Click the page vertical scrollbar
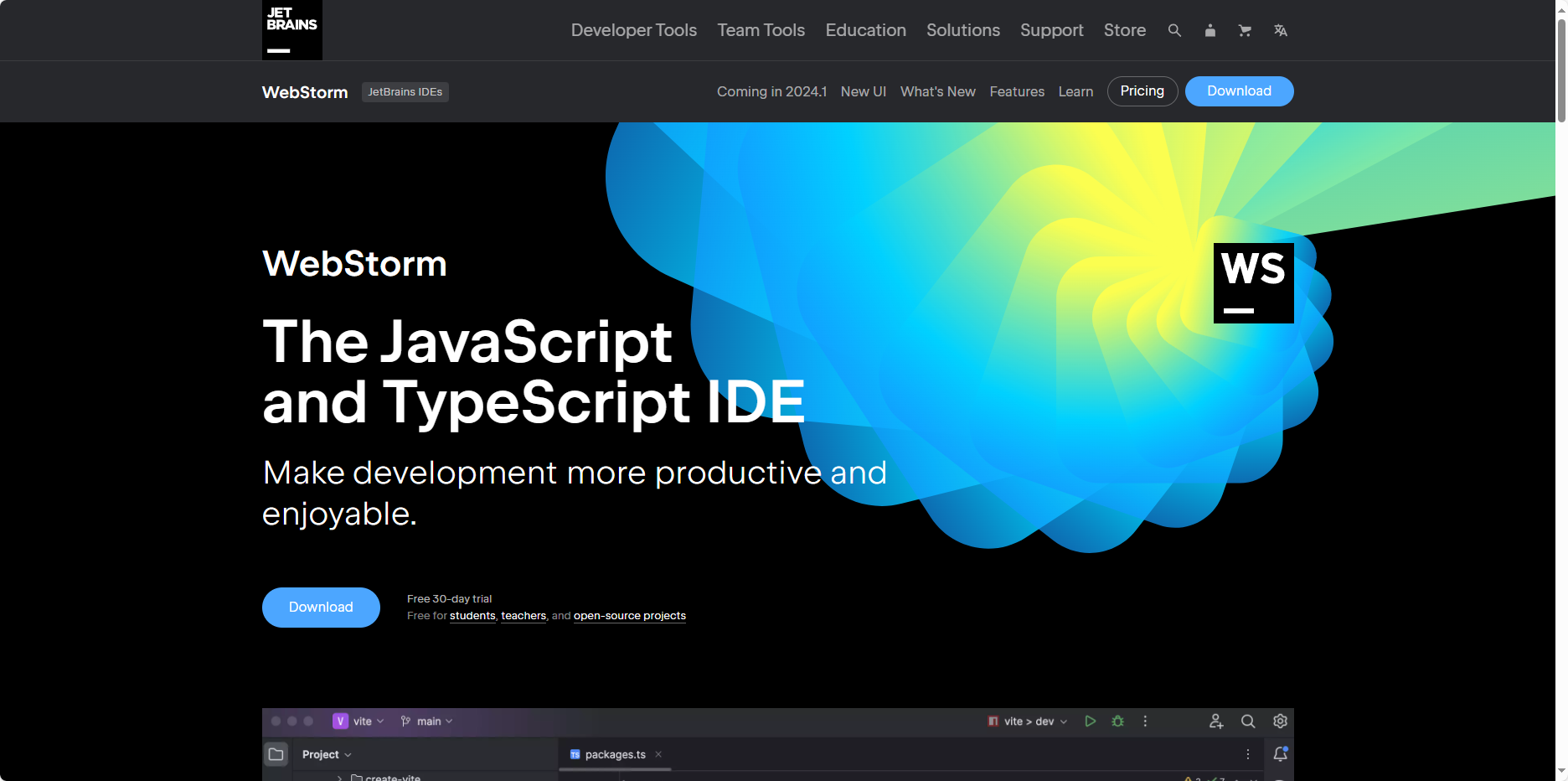The image size is (1568, 781). 1561,71
